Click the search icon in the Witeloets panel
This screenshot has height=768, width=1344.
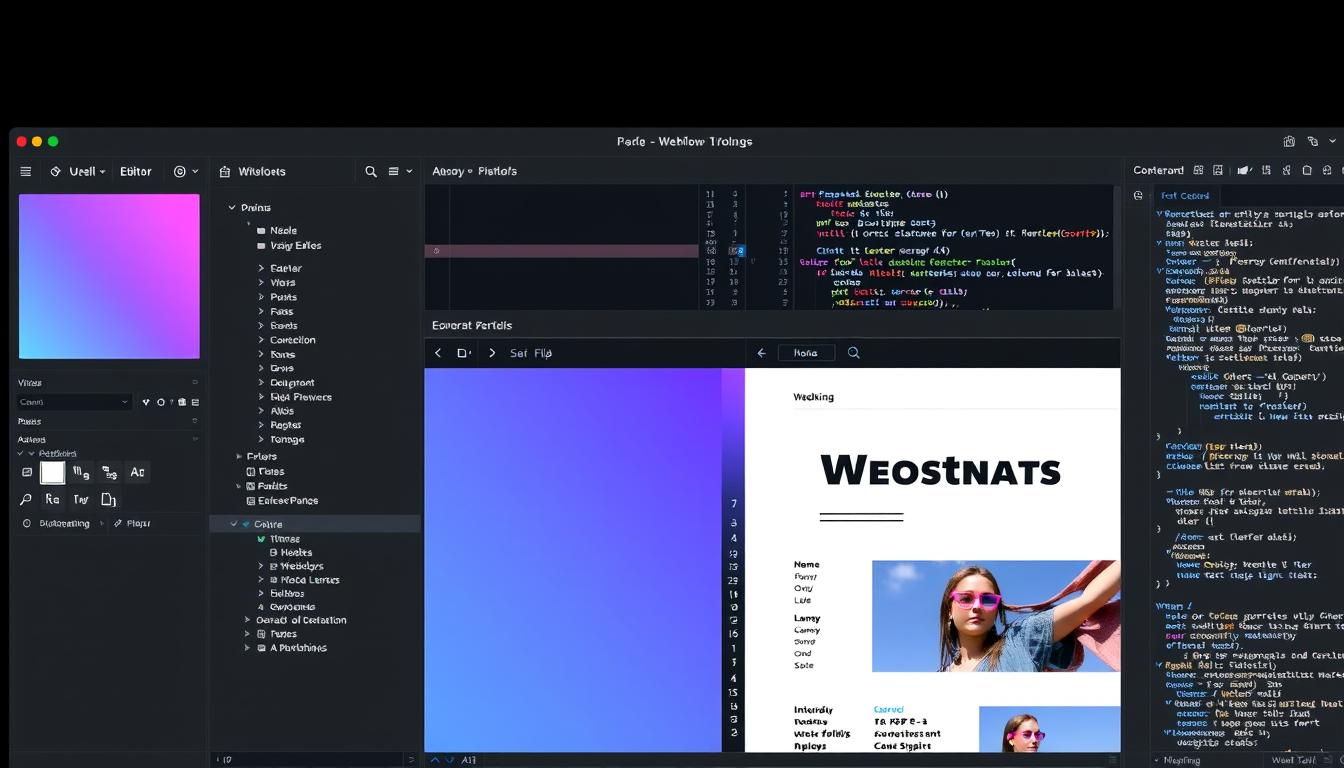[x=371, y=172]
